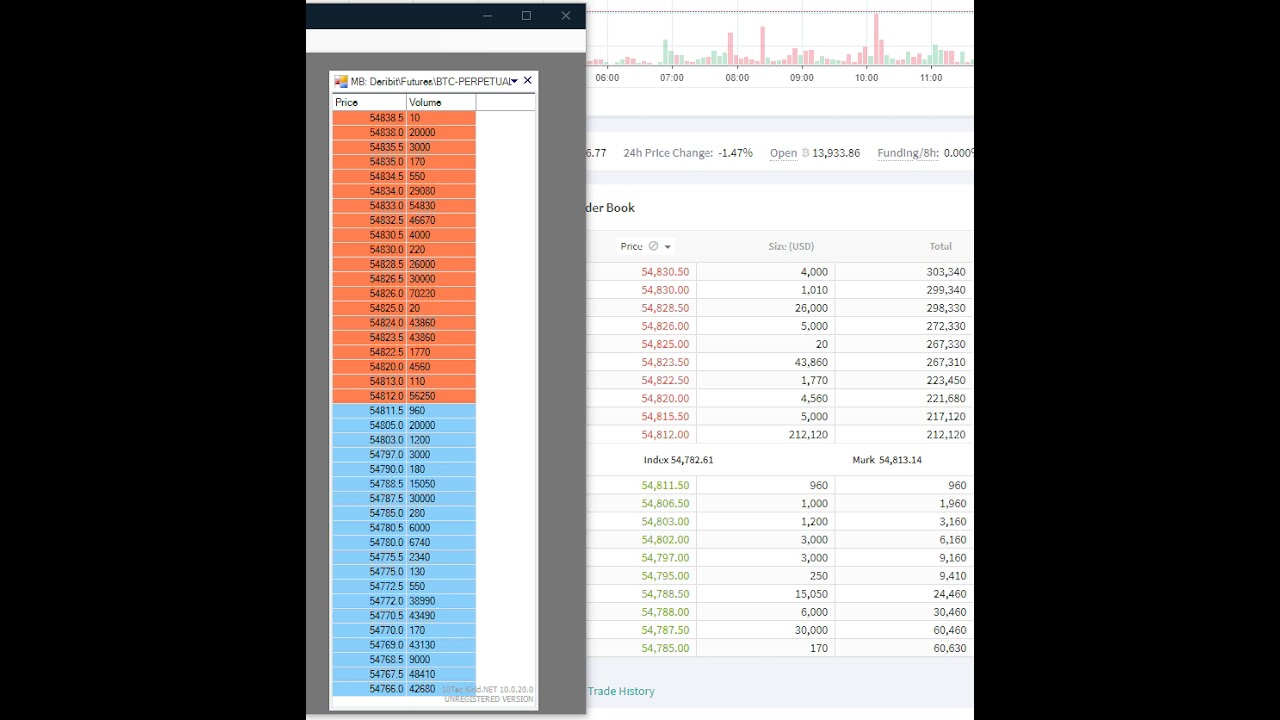Select the 54797.0 row in MB window
This screenshot has height=720, width=1280.
pyautogui.click(x=404, y=455)
